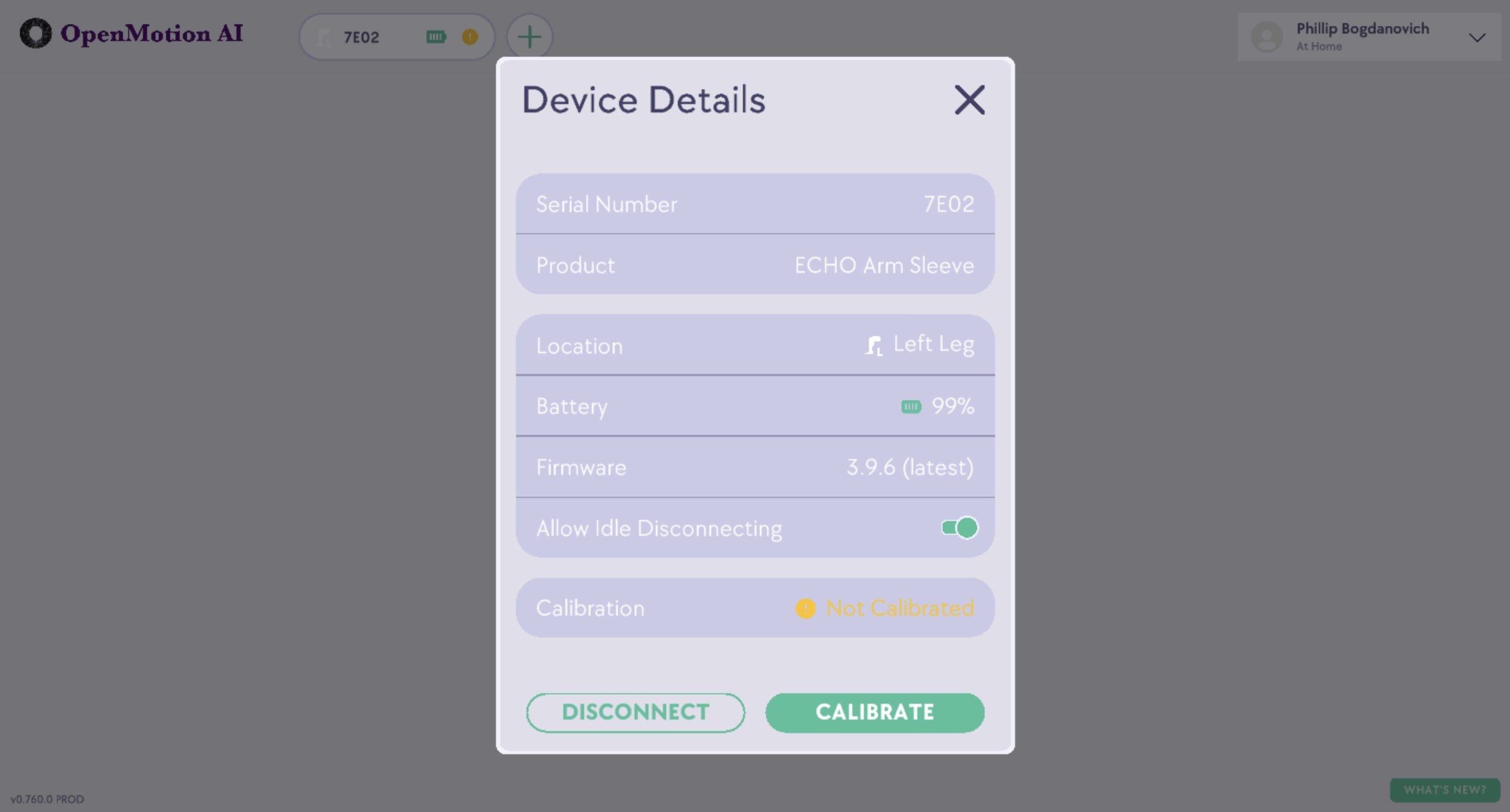
Task: Close the Device Details dialog
Action: pyautogui.click(x=969, y=100)
